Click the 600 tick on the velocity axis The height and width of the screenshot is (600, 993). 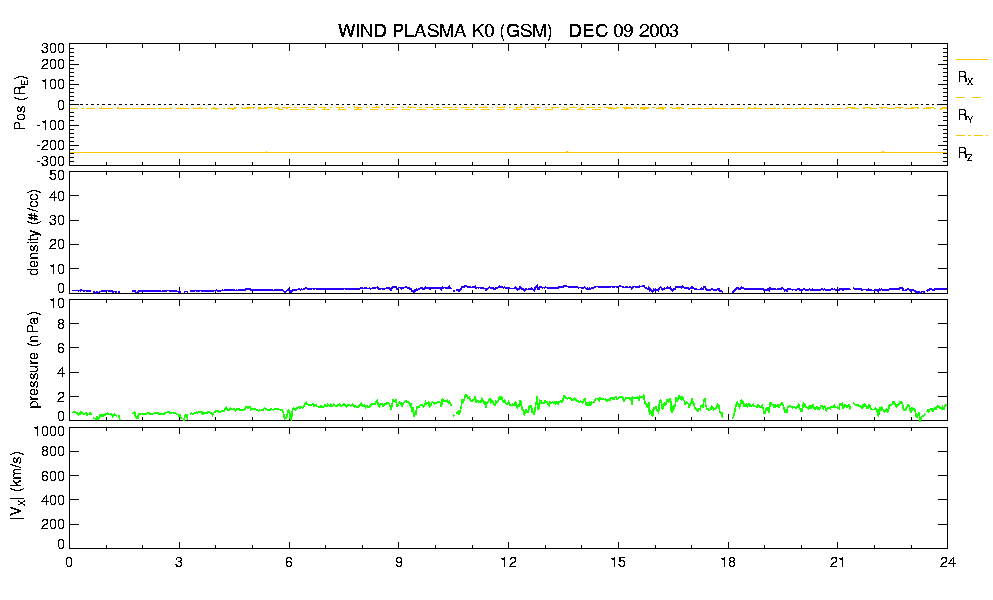point(53,476)
